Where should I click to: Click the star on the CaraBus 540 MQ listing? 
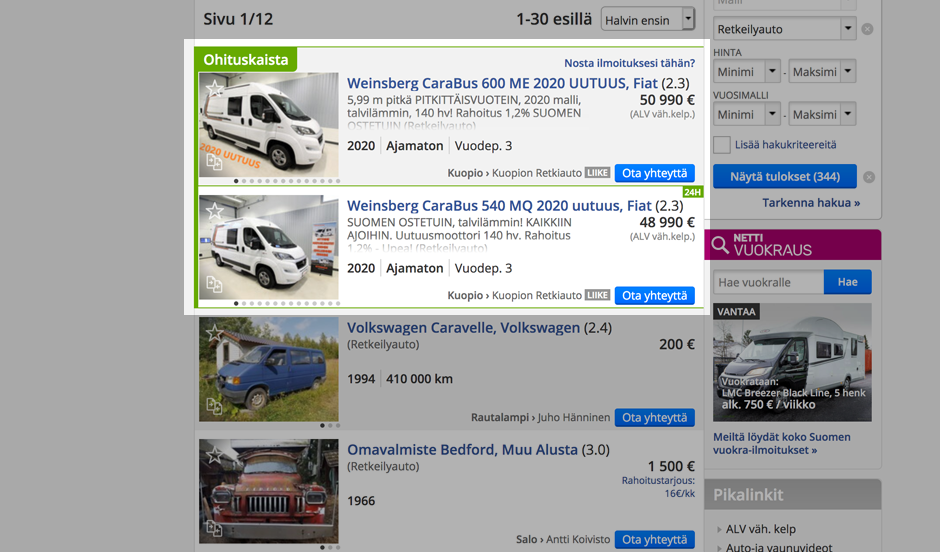pos(214,212)
